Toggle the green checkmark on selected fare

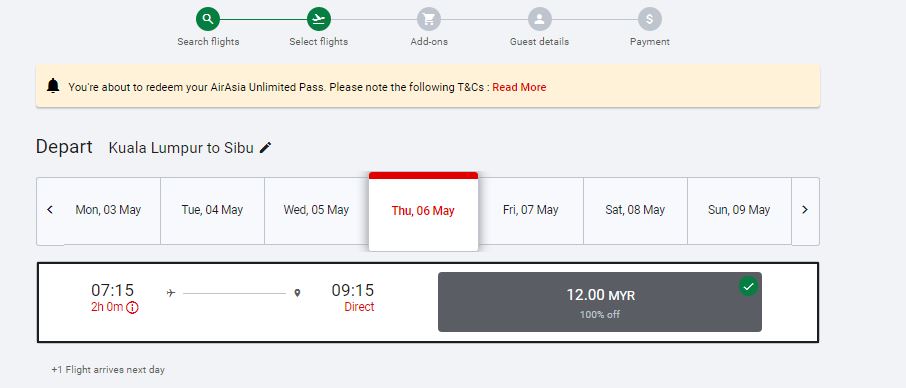(748, 286)
